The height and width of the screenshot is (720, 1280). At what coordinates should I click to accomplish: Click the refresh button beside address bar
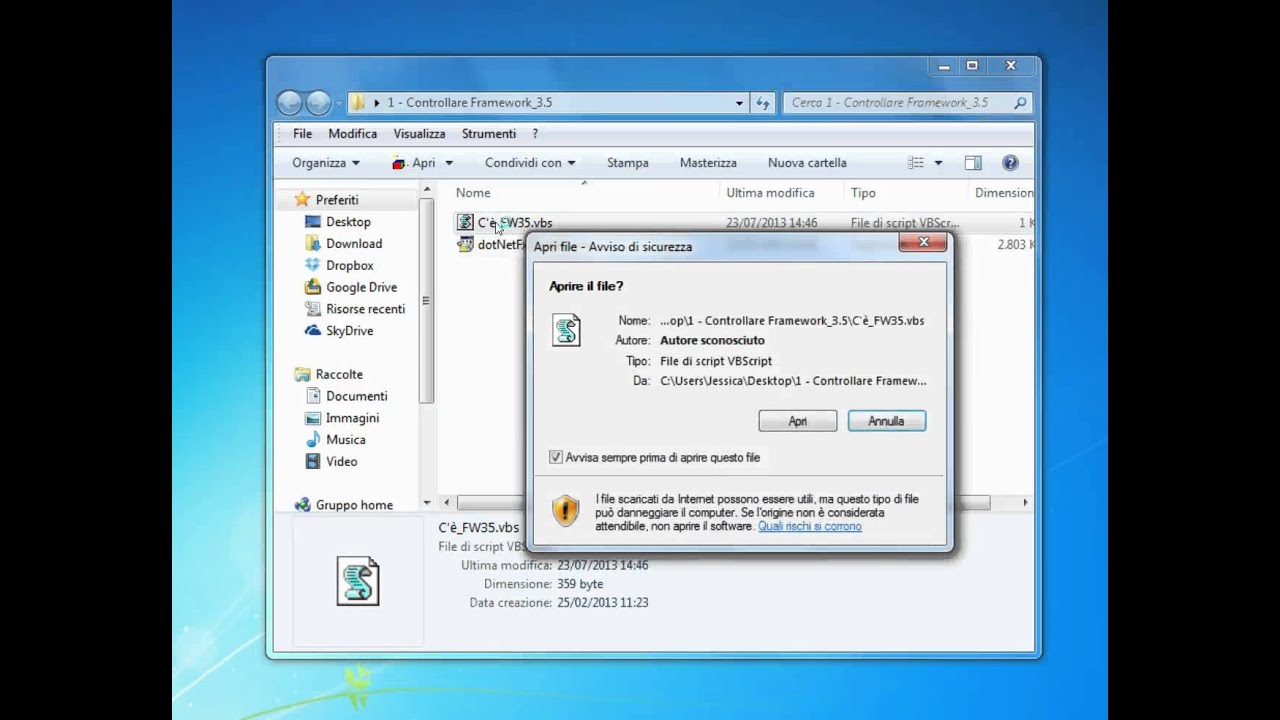tap(763, 103)
